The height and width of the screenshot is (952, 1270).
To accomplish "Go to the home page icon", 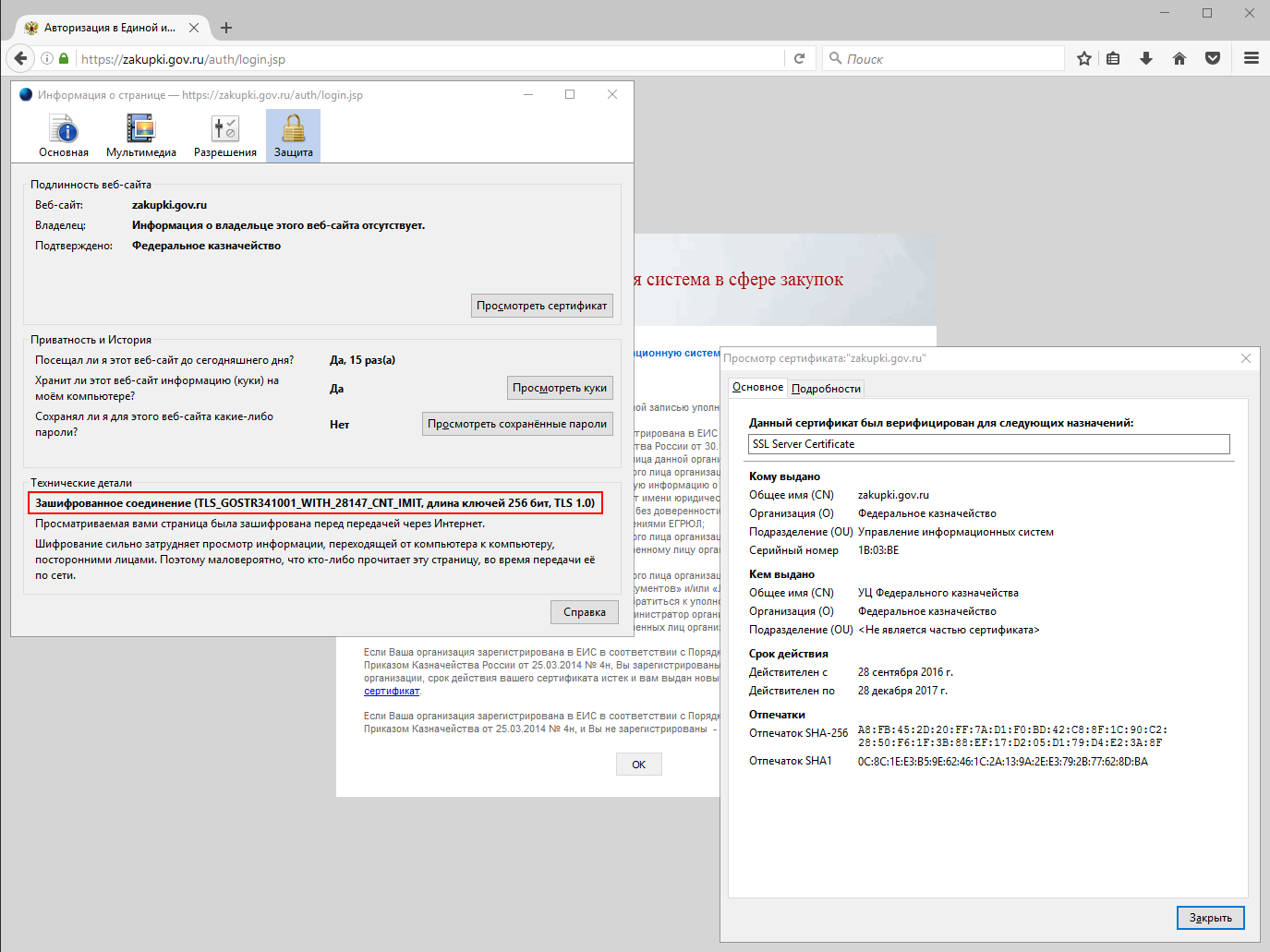I will point(1179,58).
